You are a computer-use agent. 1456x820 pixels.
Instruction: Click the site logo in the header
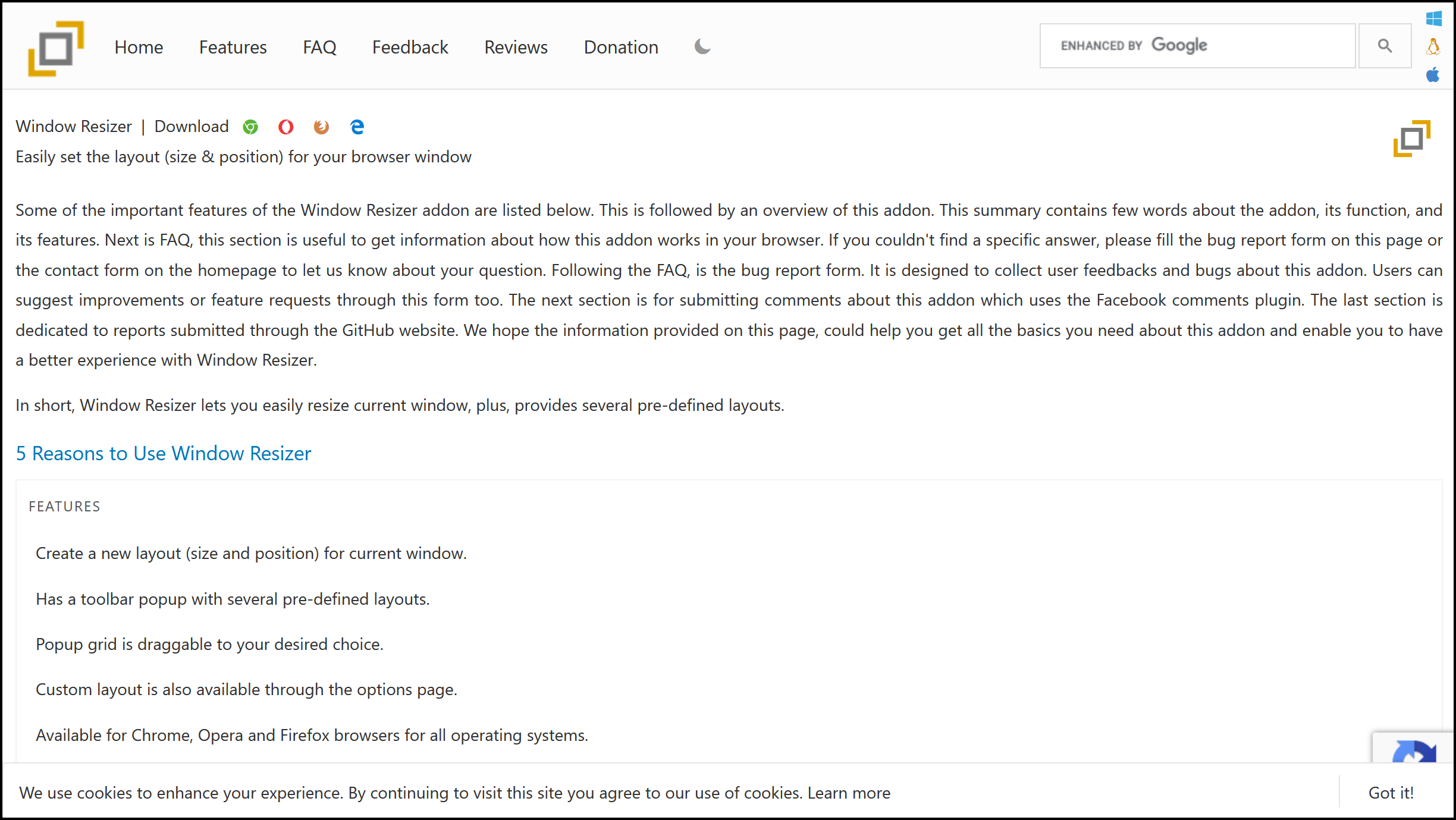coord(56,48)
